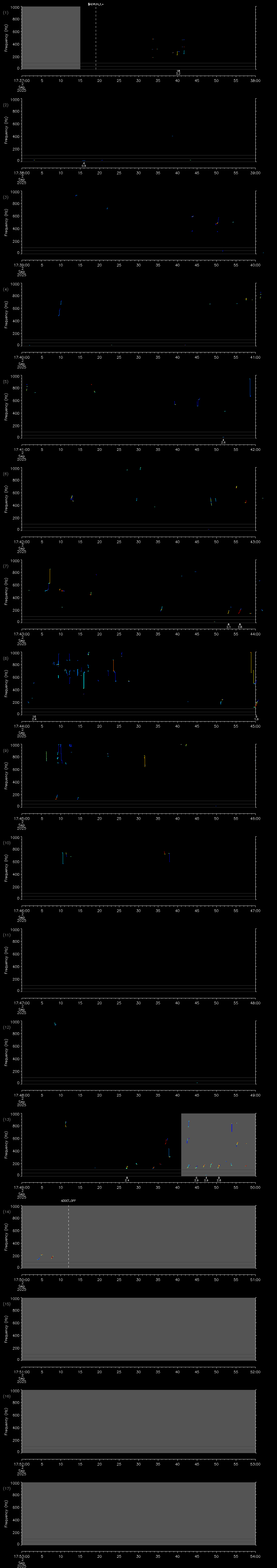Click the orange trace near 32 seconds in panel 9

point(144,760)
